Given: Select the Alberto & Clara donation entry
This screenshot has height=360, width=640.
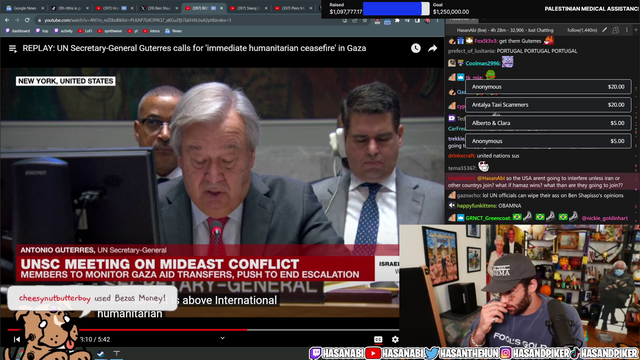Looking at the screenshot, I should point(548,123).
